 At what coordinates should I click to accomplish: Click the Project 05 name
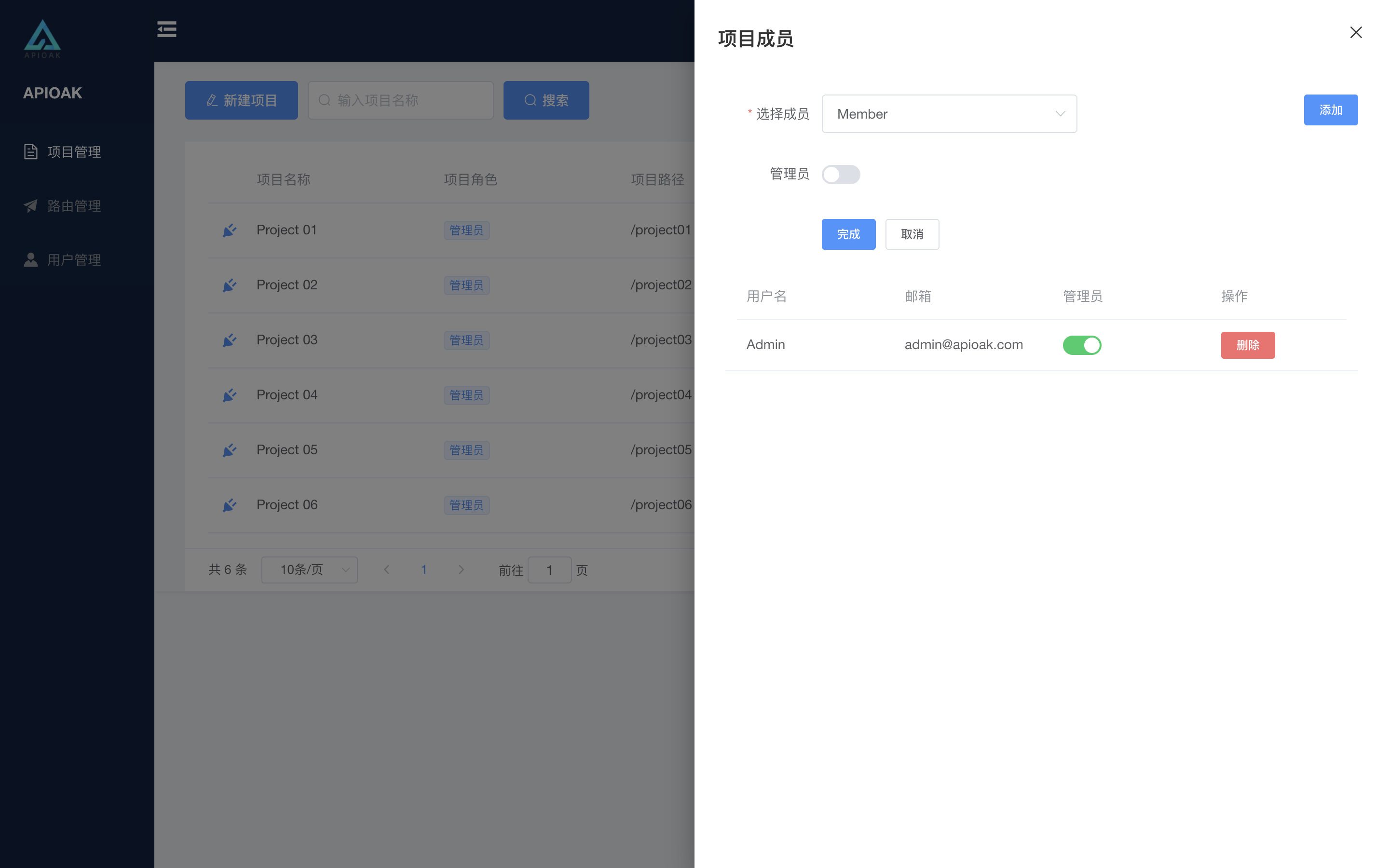[286, 449]
